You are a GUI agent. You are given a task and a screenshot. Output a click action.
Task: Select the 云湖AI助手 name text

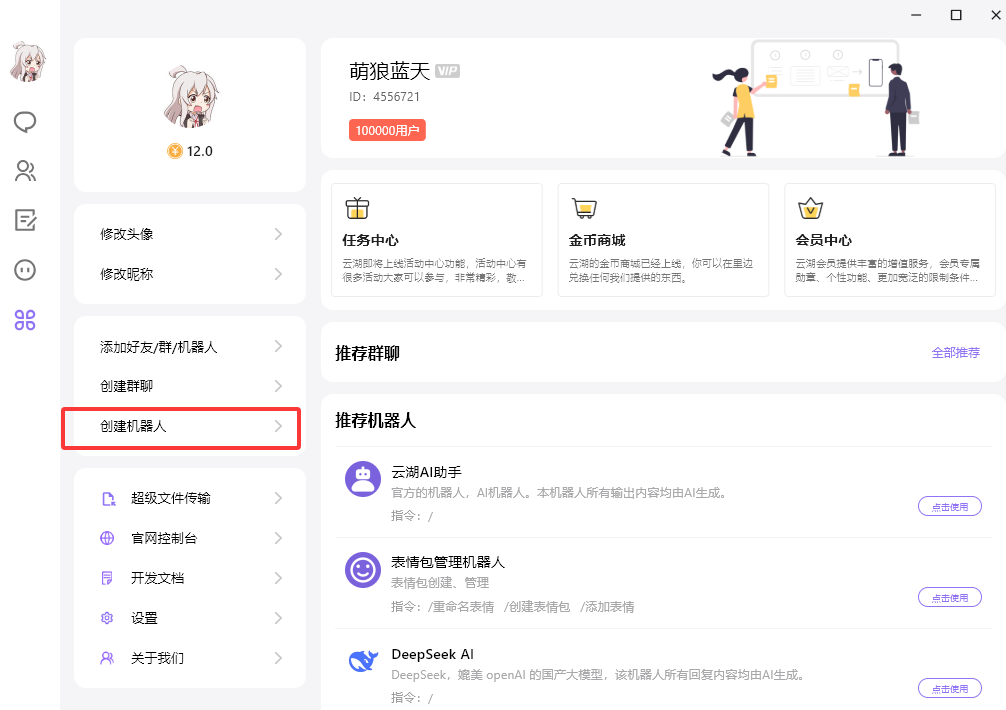click(x=426, y=472)
